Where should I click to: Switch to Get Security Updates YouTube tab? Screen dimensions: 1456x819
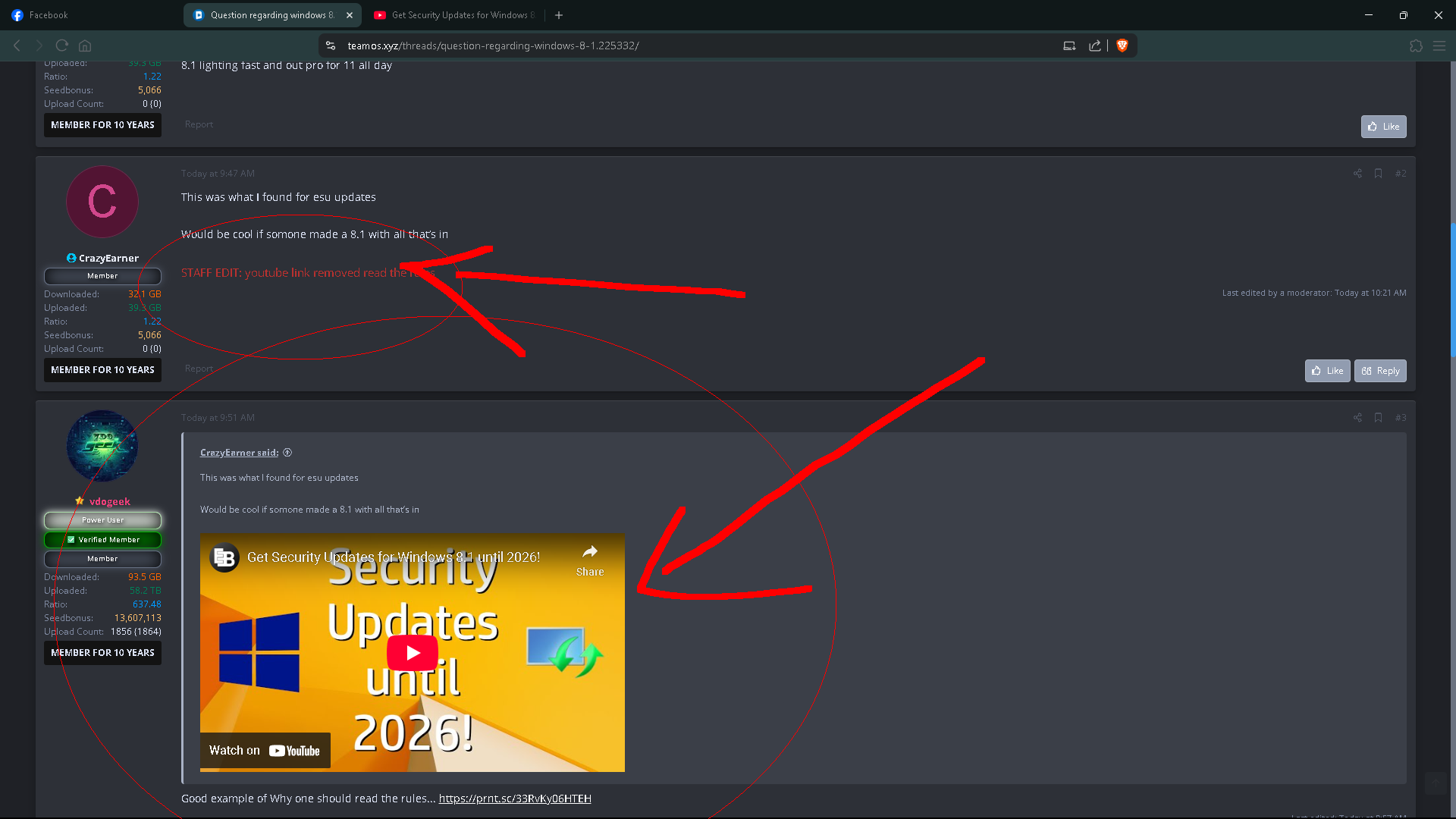(455, 15)
